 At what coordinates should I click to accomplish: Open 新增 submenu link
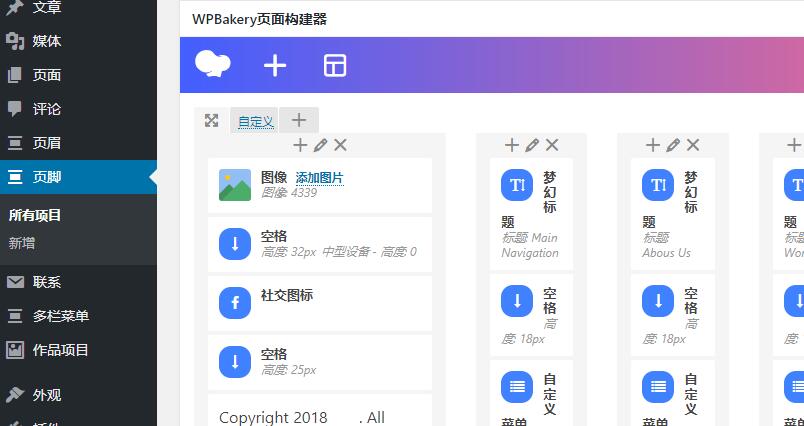click(x=22, y=243)
